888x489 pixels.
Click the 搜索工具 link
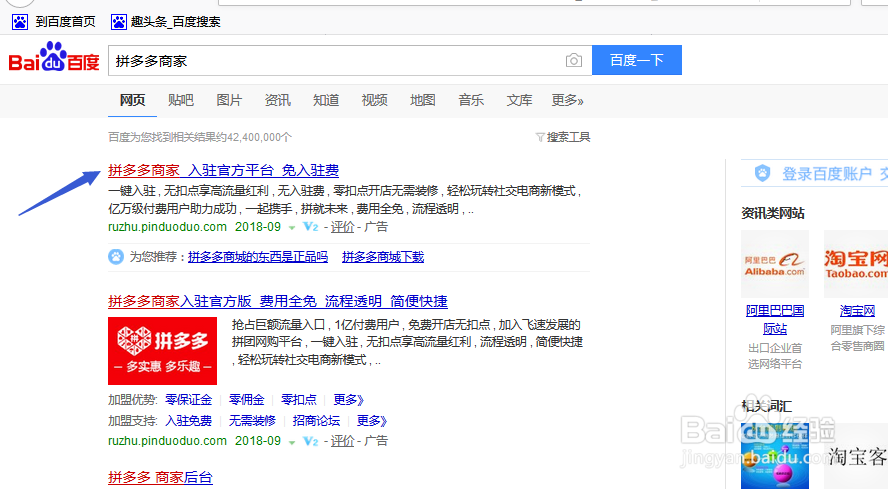568,137
